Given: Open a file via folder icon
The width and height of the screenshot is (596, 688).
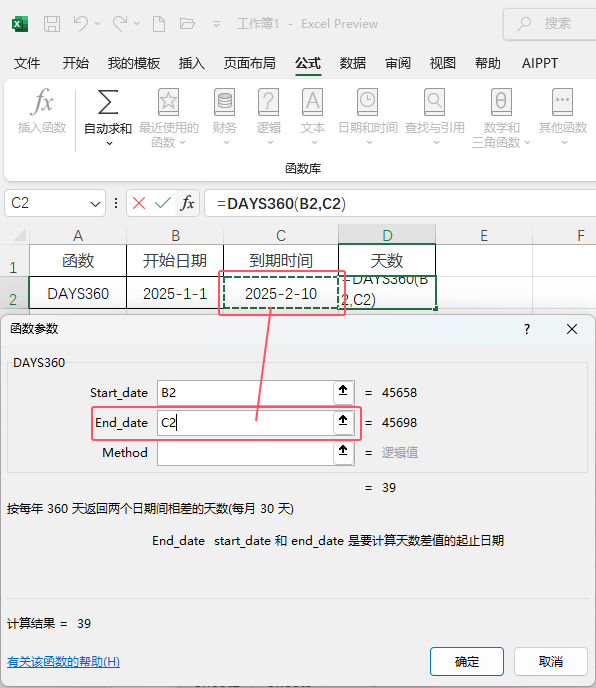Looking at the screenshot, I should point(187,23).
